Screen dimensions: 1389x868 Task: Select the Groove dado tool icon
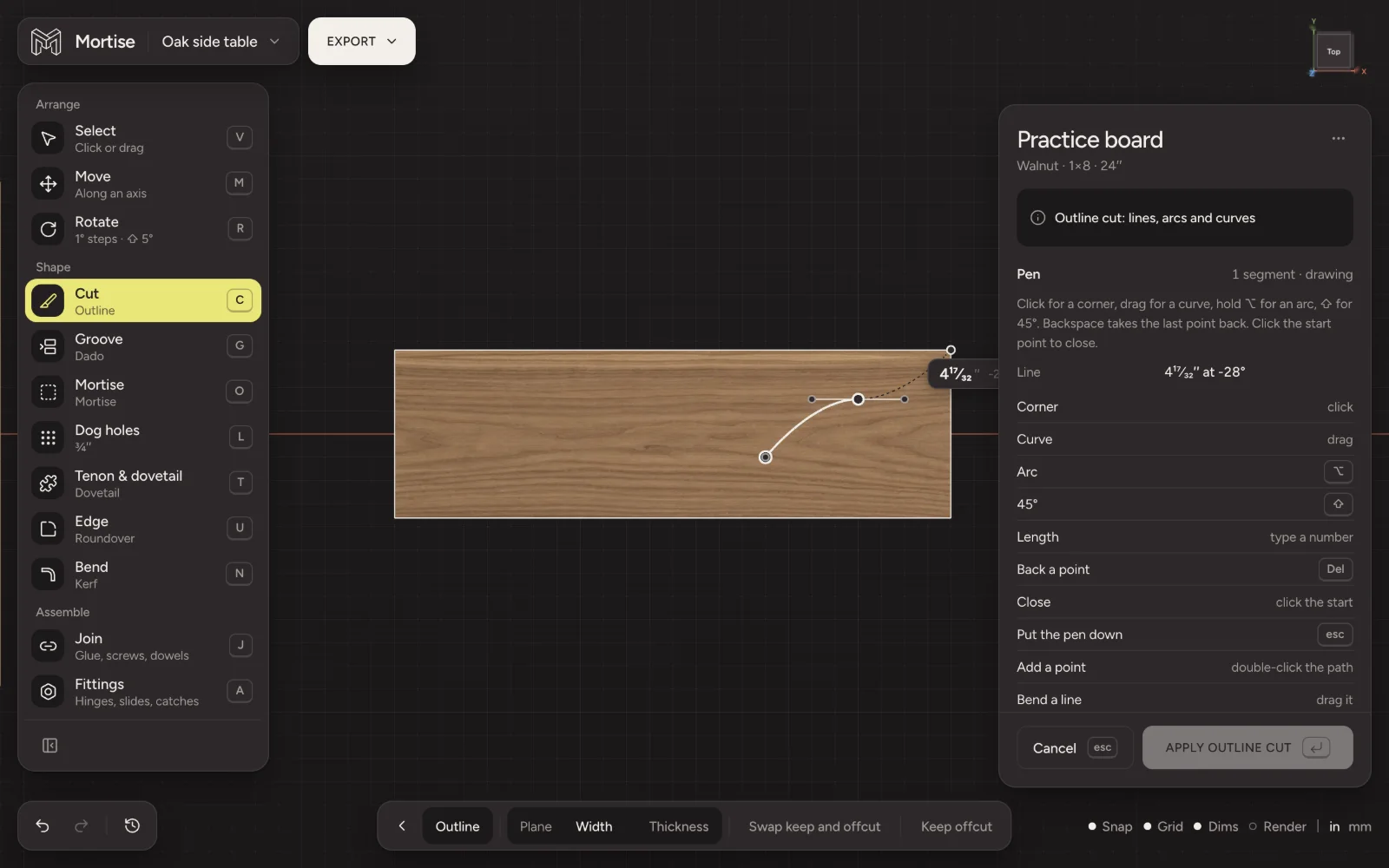(x=49, y=346)
